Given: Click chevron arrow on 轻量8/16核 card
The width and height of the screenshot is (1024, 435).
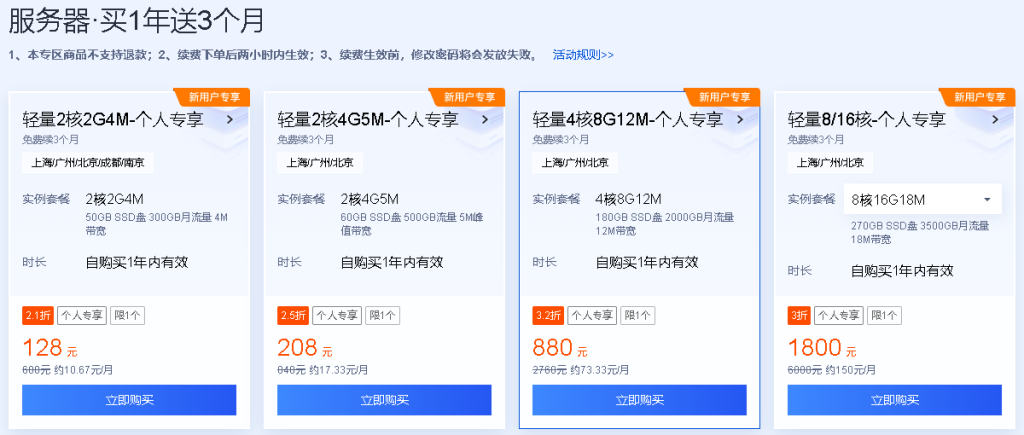Looking at the screenshot, I should [995, 120].
